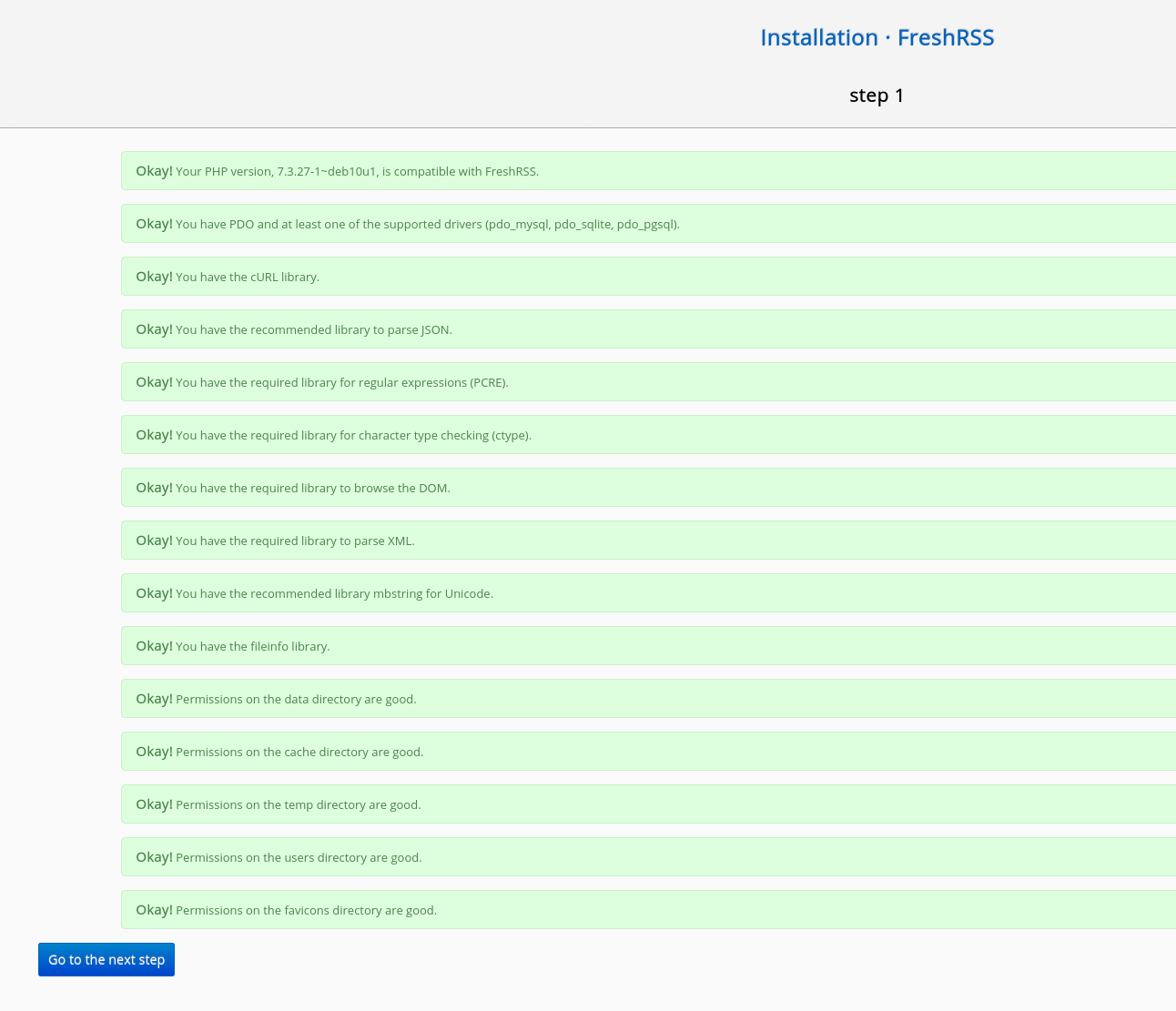Click the PHP version compatible with FreshRSS message

pyautogui.click(x=648, y=171)
